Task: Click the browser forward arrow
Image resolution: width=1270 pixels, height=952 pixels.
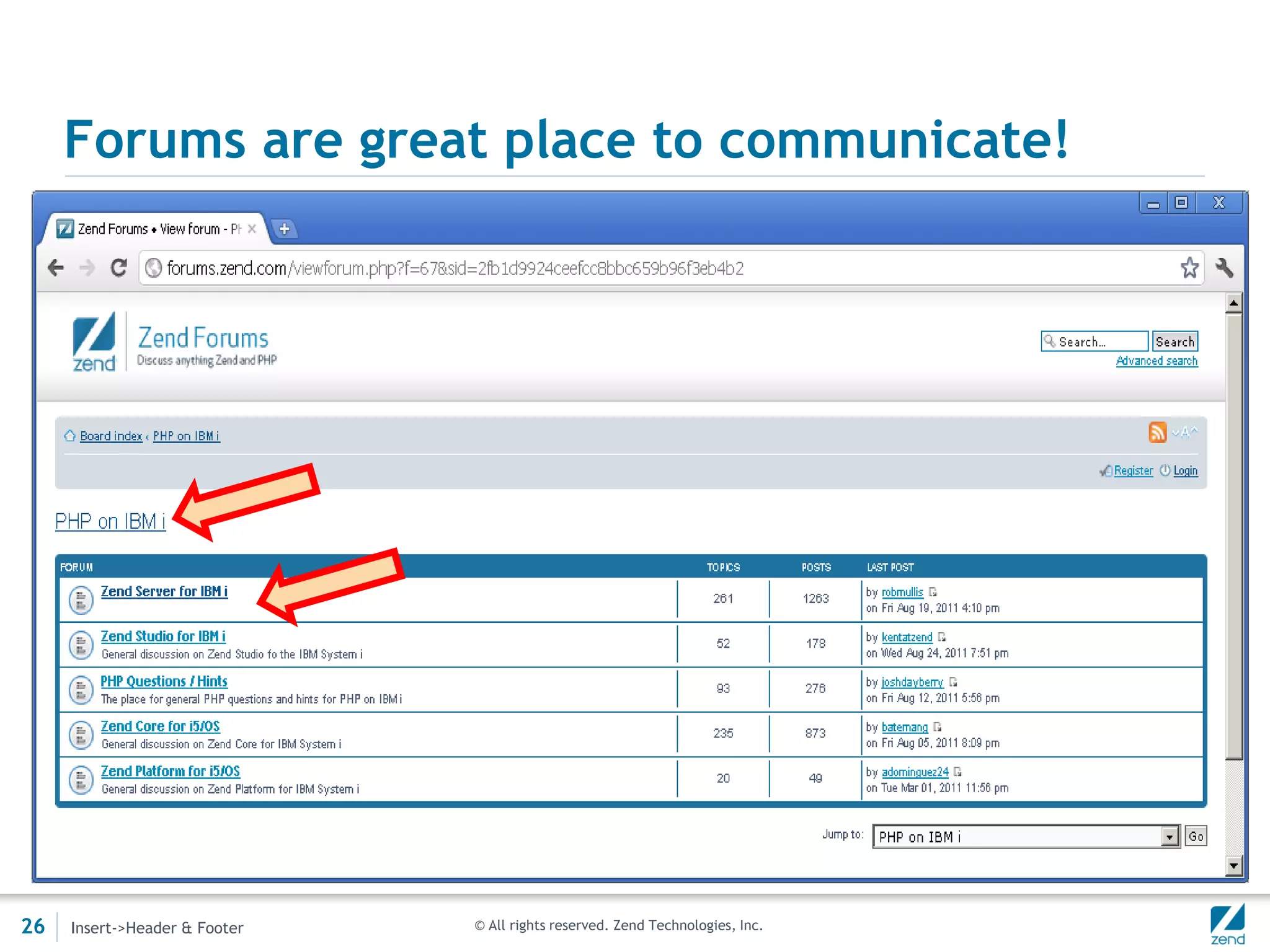Action: tap(87, 268)
